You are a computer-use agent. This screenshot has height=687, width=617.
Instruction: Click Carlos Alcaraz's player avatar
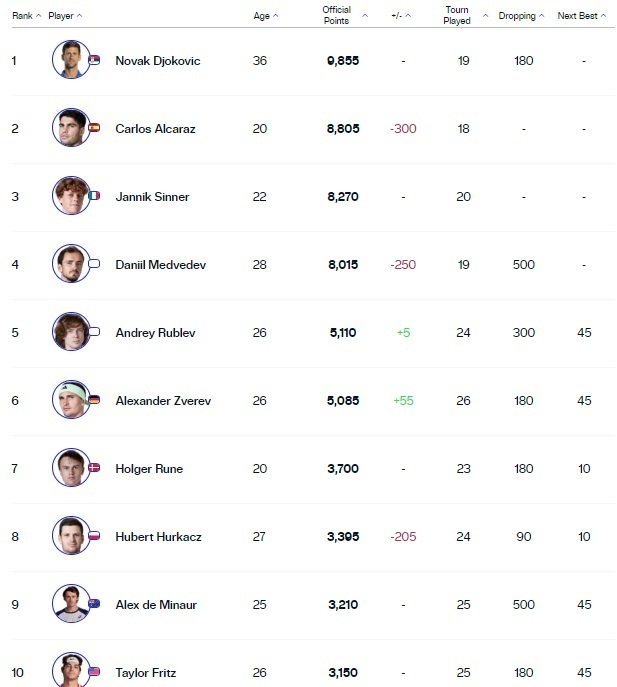tap(70, 128)
